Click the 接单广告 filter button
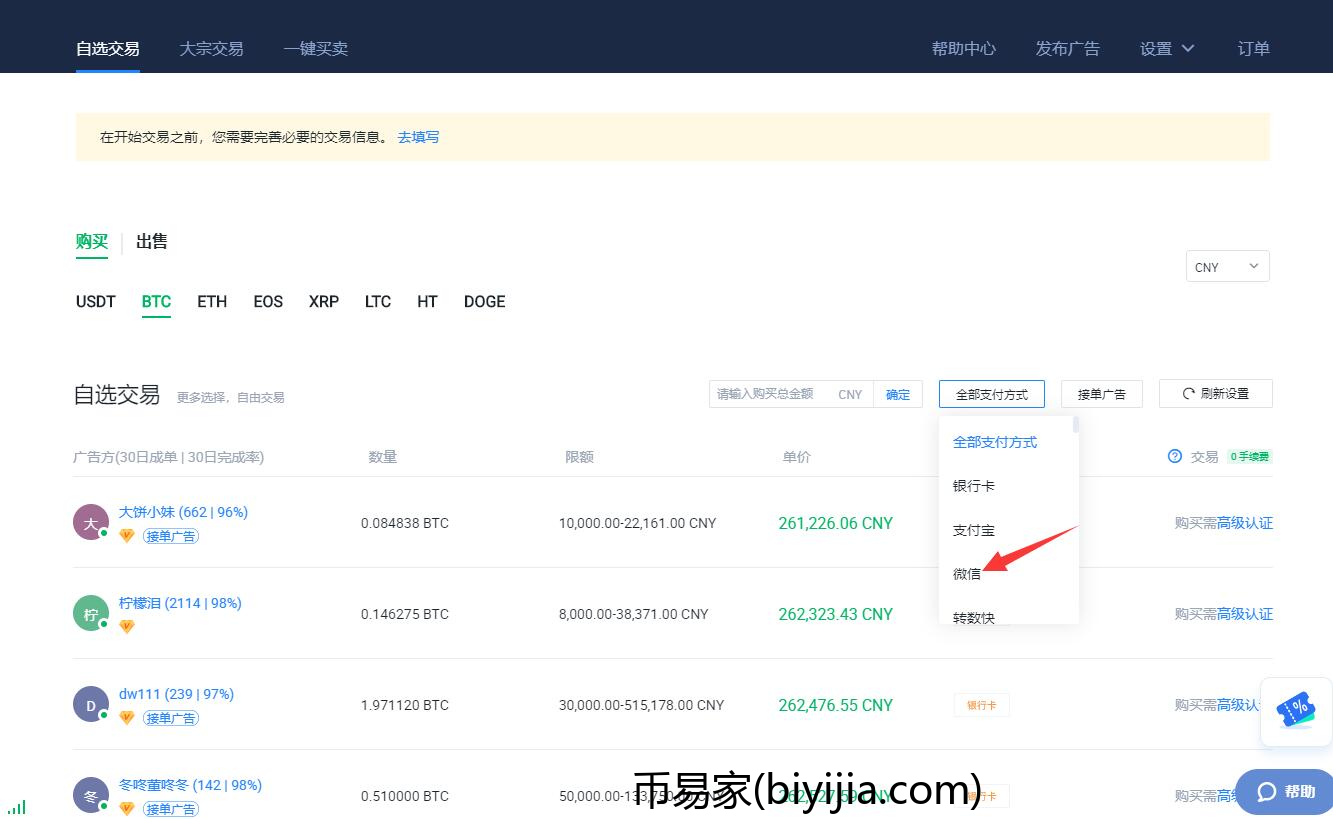The image size is (1333, 819). 1101,394
